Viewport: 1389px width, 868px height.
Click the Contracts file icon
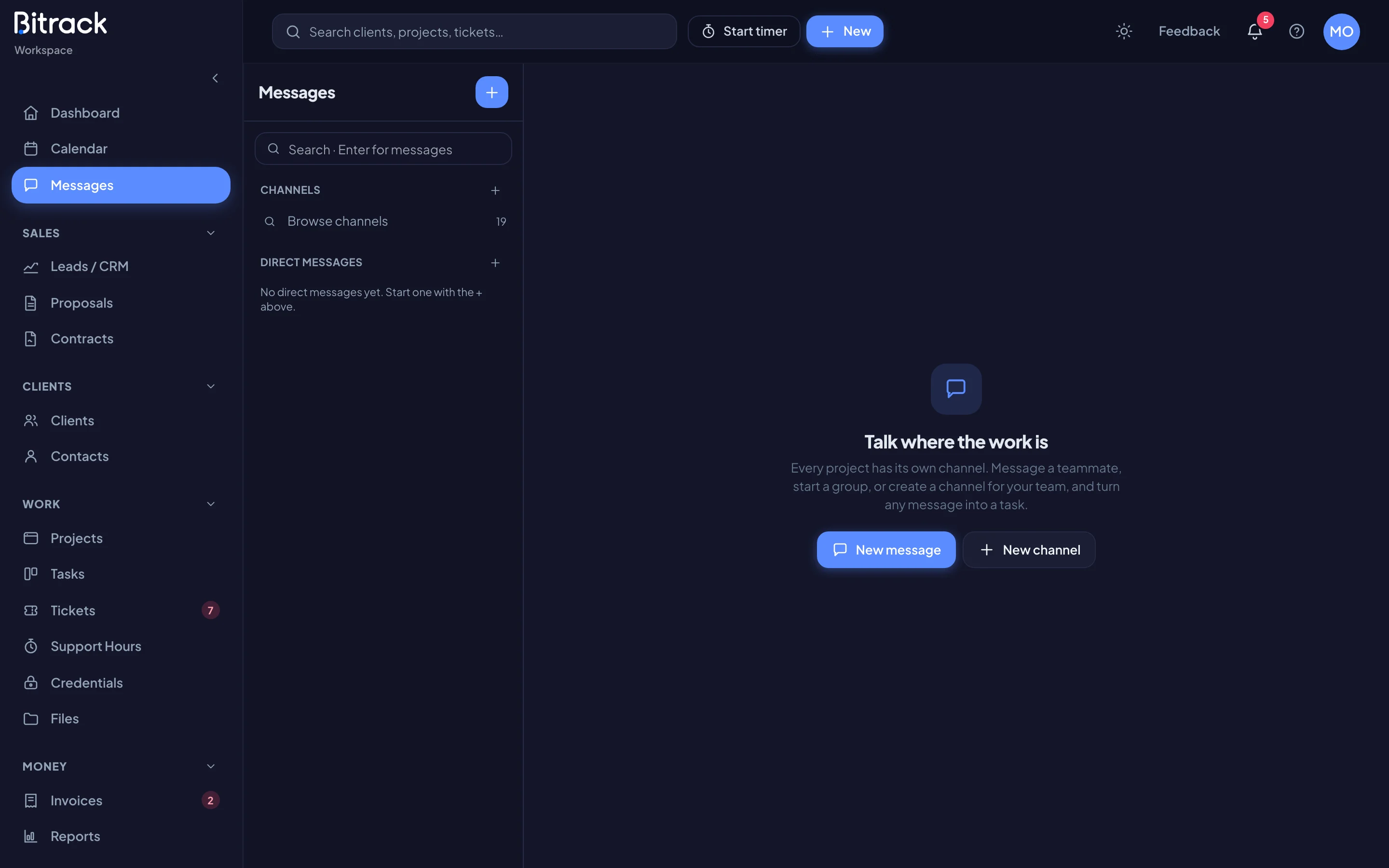point(31,339)
